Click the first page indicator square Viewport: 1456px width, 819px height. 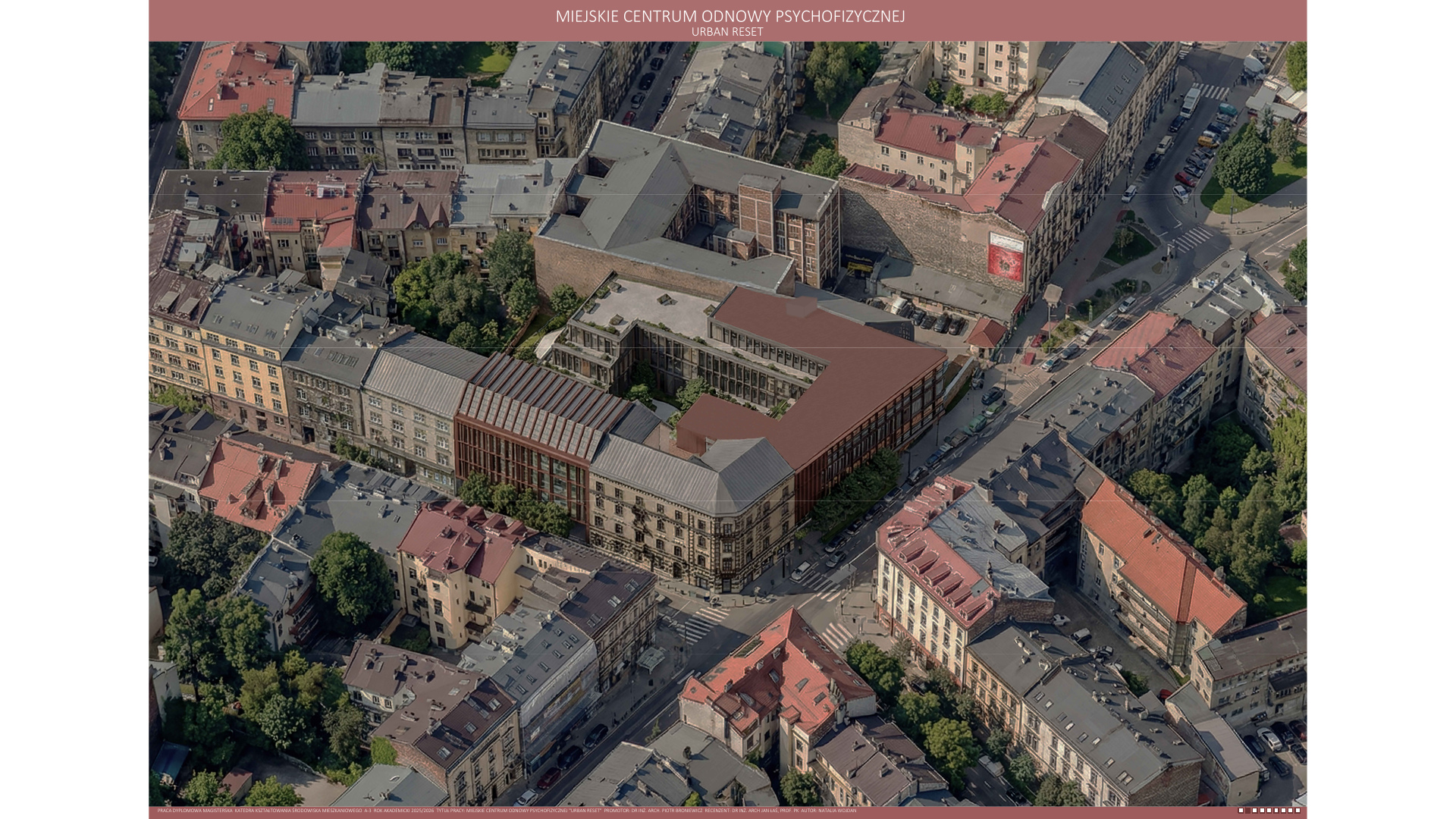[1241, 811]
